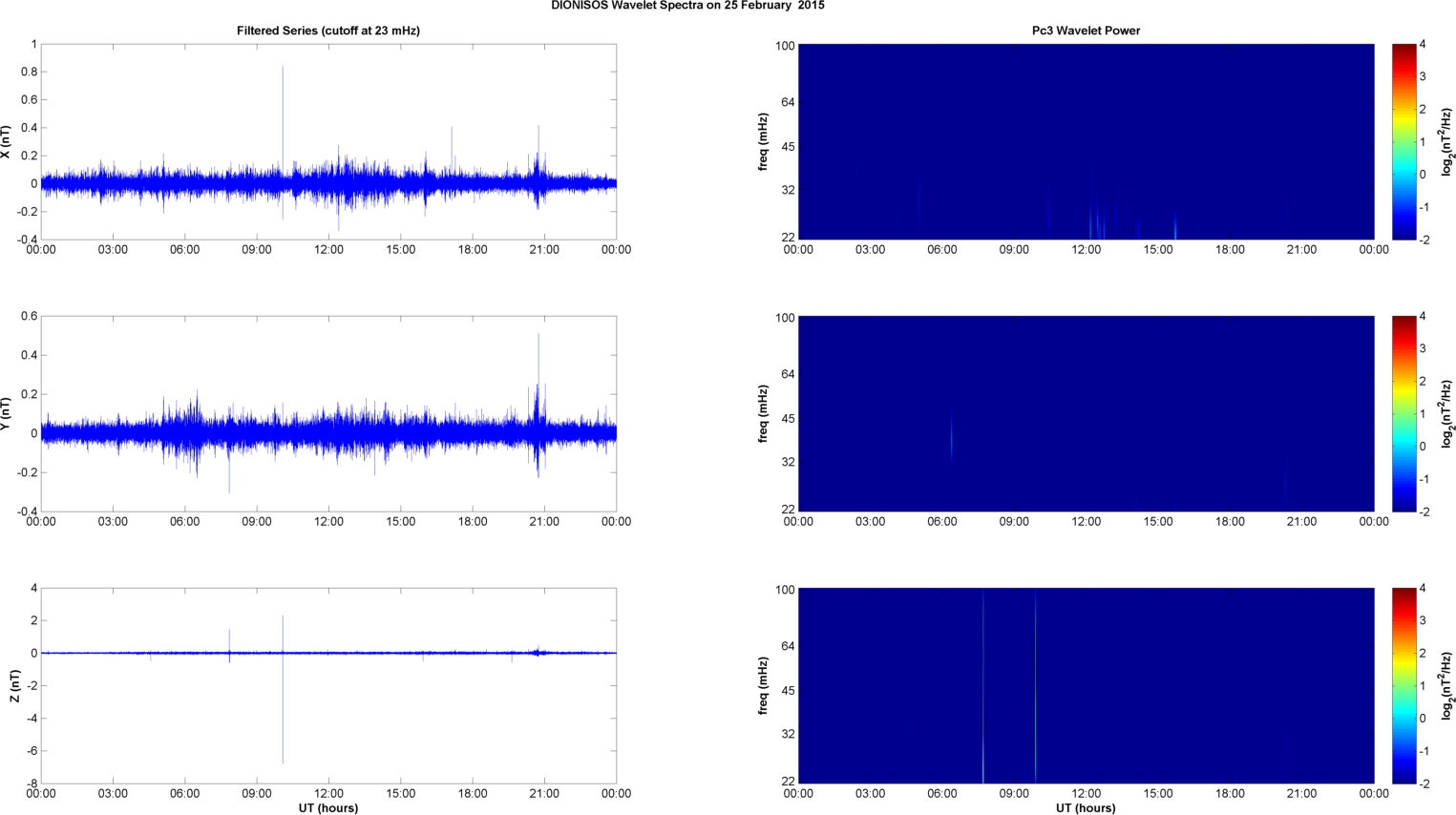This screenshot has height=815, width=1456.
Task: Click the main title "DIONISOS Wavelet Spectra on 25 February 2015"
Action: (x=687, y=6)
